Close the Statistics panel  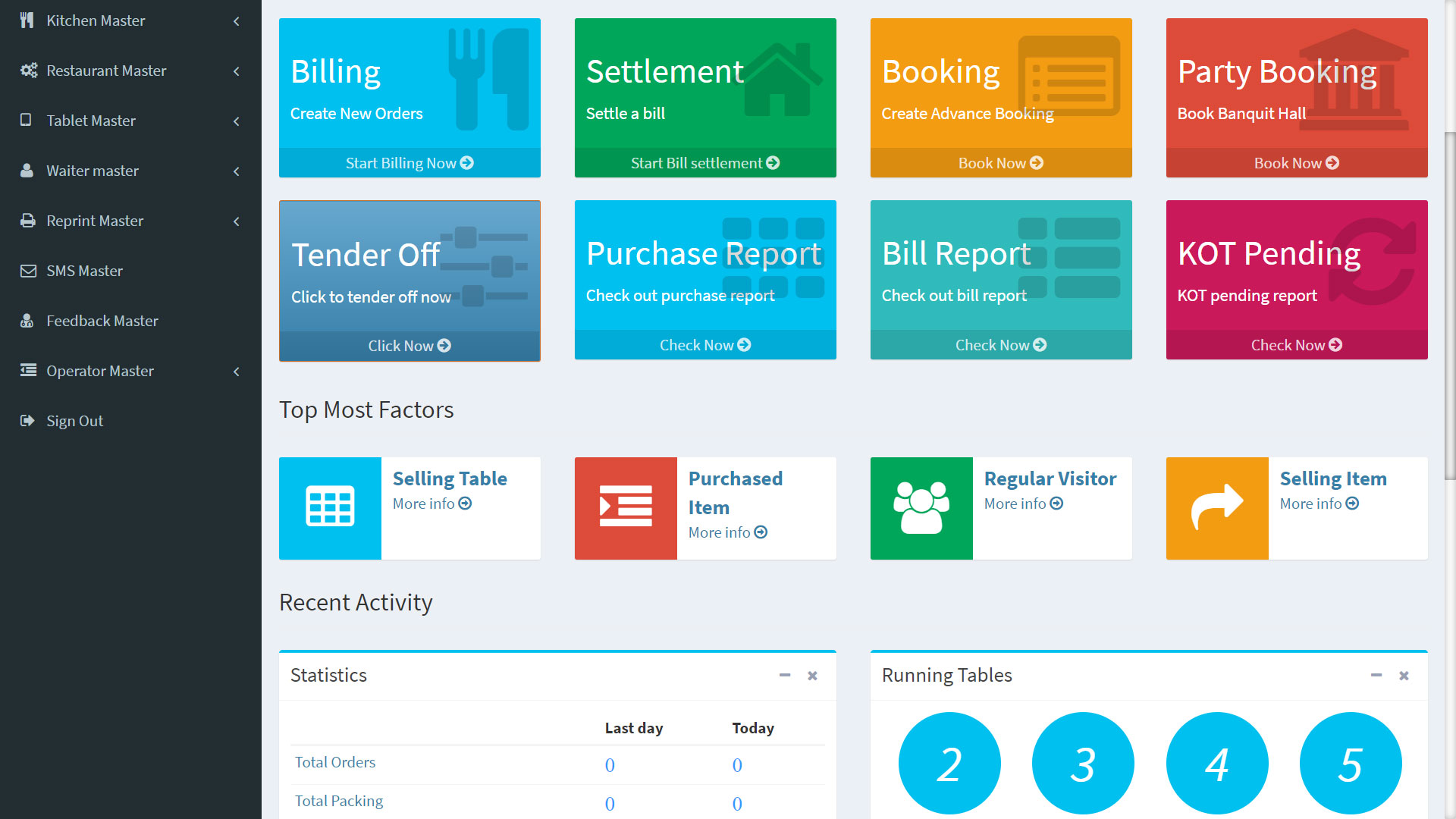812,675
